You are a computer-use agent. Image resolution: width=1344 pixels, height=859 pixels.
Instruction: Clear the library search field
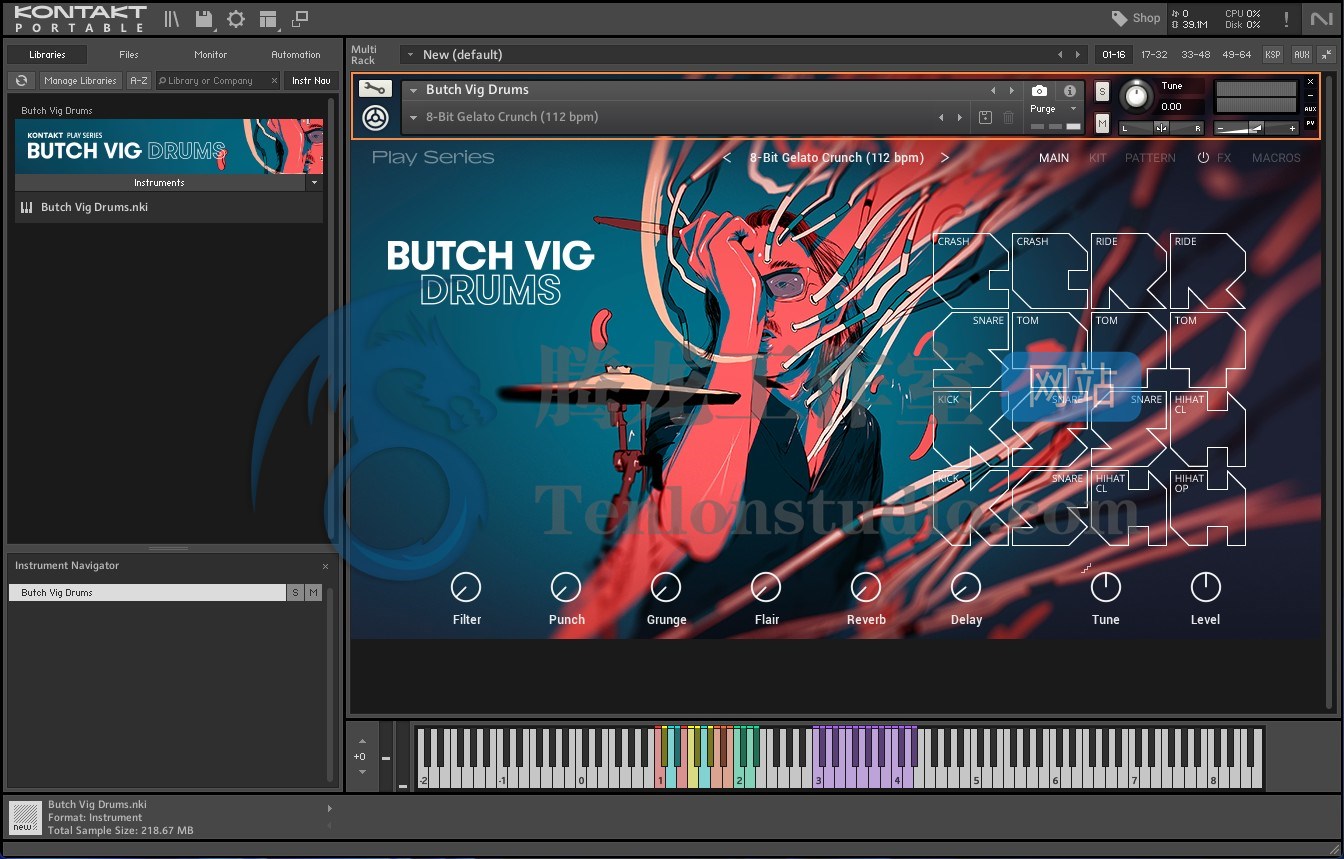coord(274,81)
